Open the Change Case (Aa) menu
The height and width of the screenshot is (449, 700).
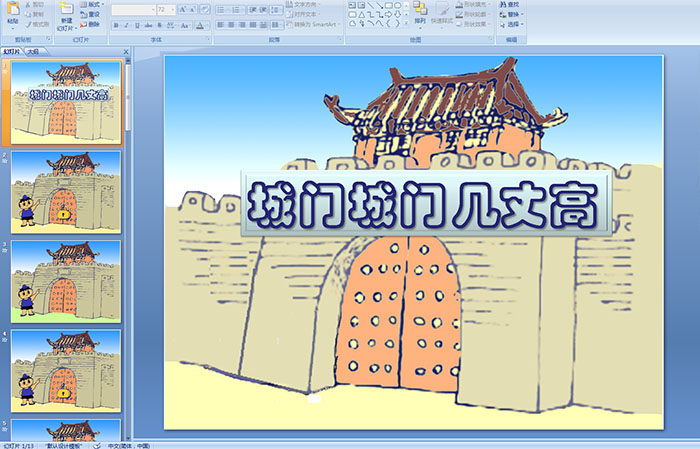185,25
